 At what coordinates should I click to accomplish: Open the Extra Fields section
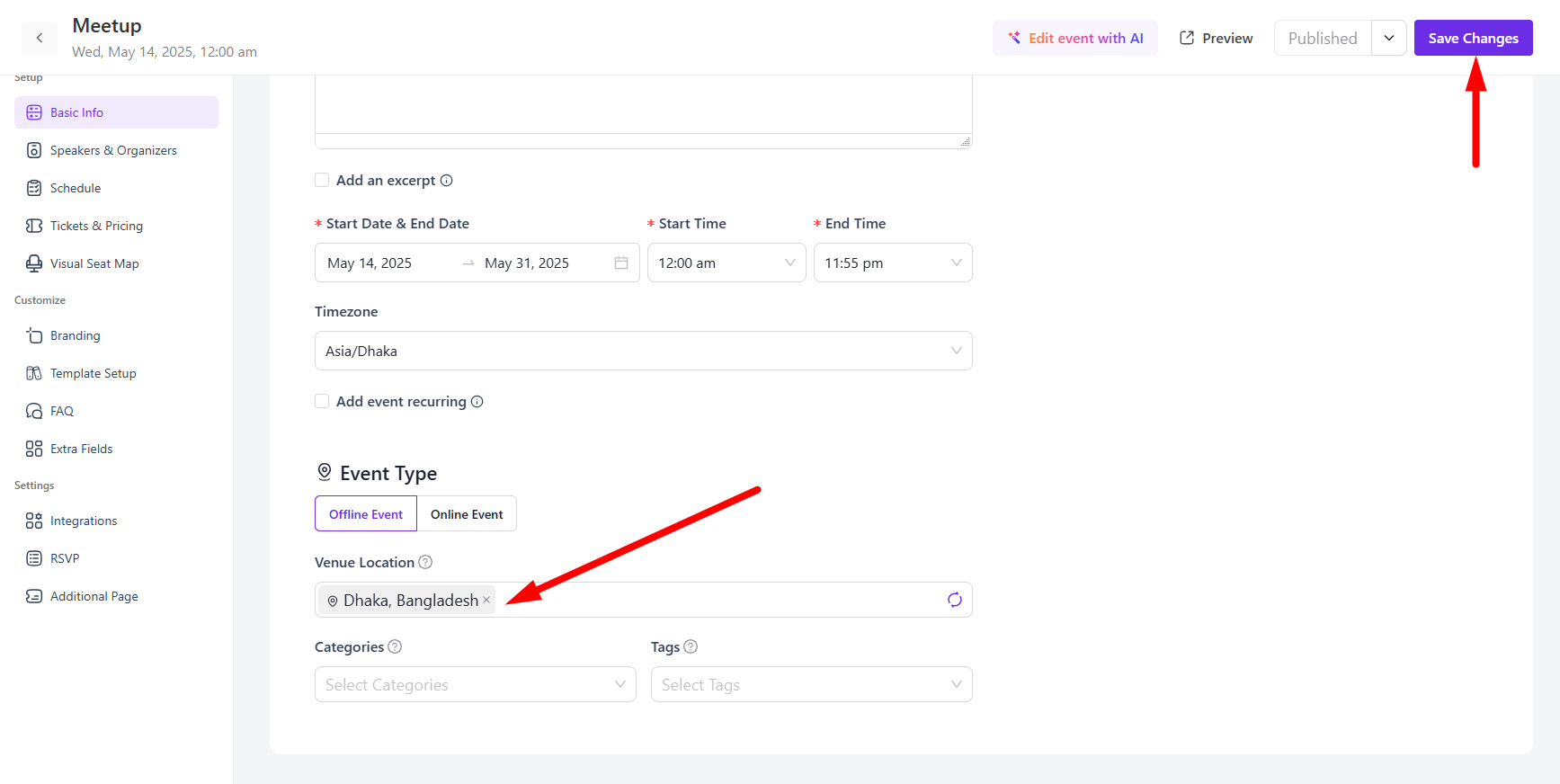click(x=116, y=449)
